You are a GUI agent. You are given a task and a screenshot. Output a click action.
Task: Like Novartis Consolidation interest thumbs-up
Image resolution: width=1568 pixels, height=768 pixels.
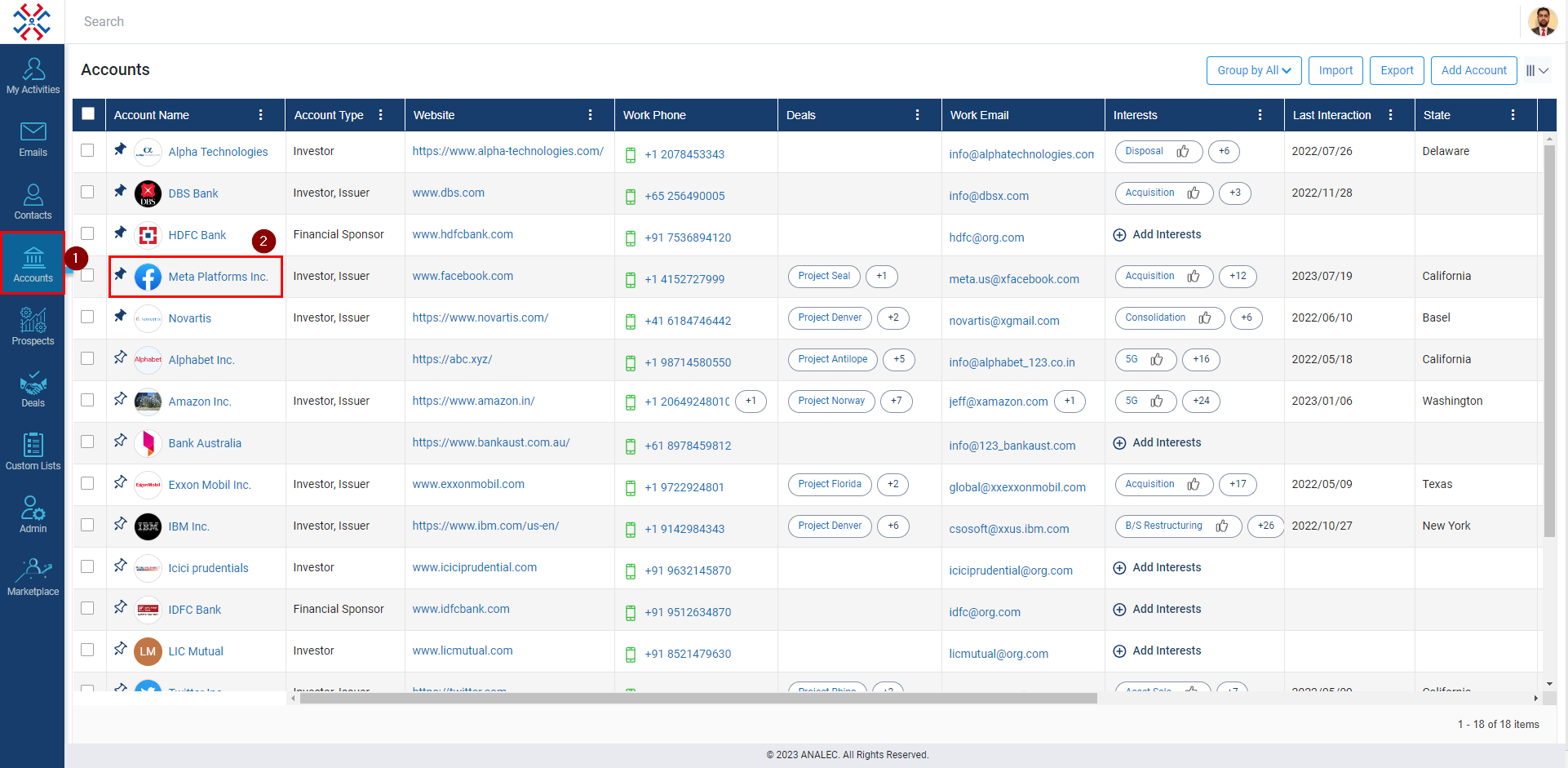pos(1205,317)
